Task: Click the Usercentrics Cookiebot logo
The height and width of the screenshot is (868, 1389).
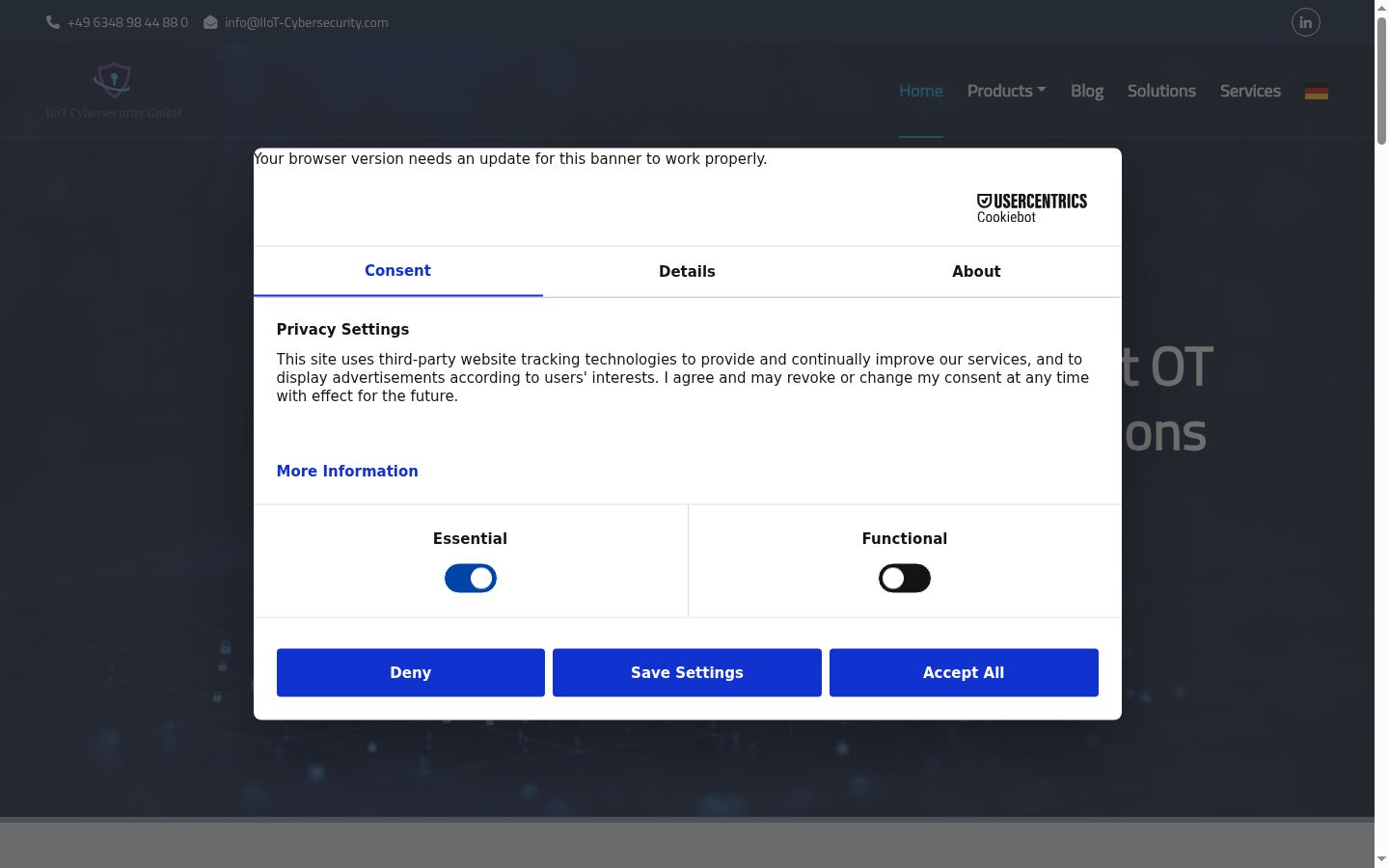Action: point(1032,207)
